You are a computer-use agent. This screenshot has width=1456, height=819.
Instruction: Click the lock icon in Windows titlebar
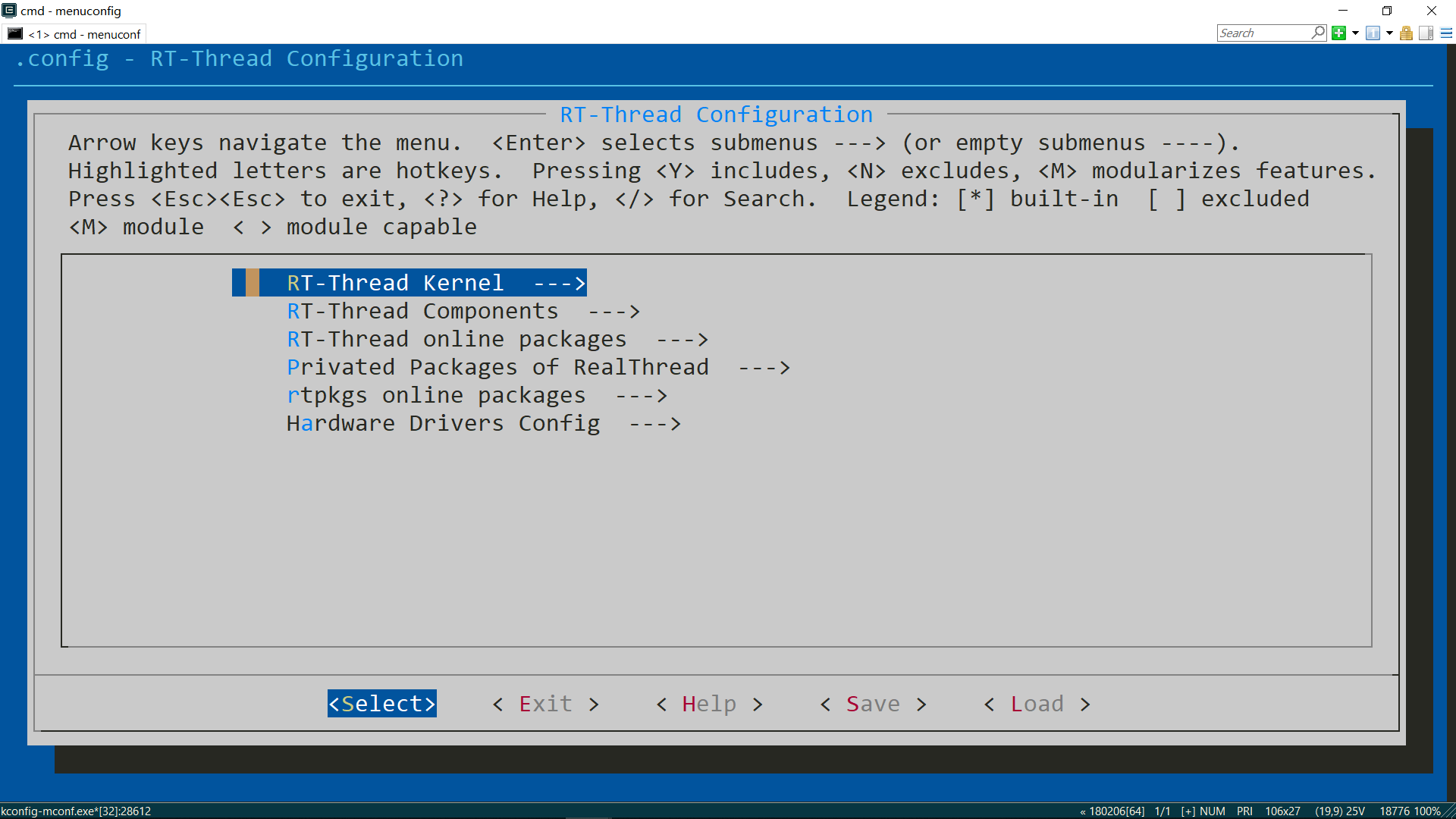[1406, 33]
